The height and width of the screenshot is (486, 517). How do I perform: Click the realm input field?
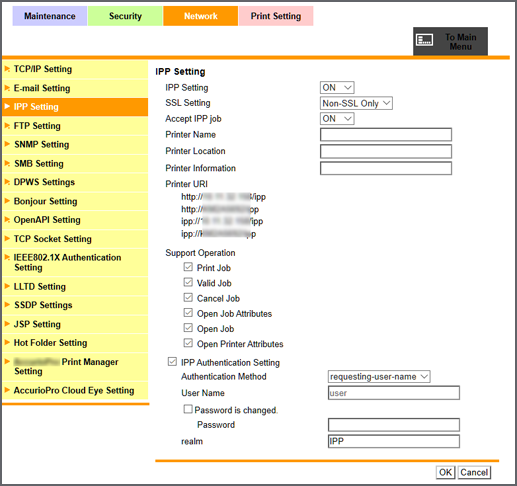tap(394, 441)
